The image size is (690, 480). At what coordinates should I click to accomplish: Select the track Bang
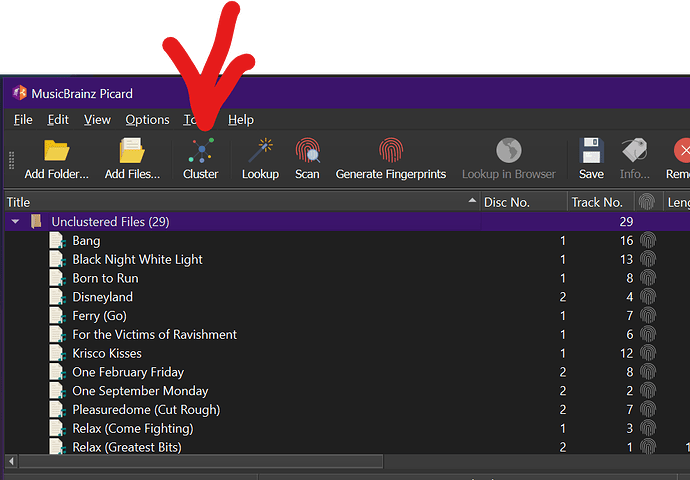pyautogui.click(x=86, y=241)
